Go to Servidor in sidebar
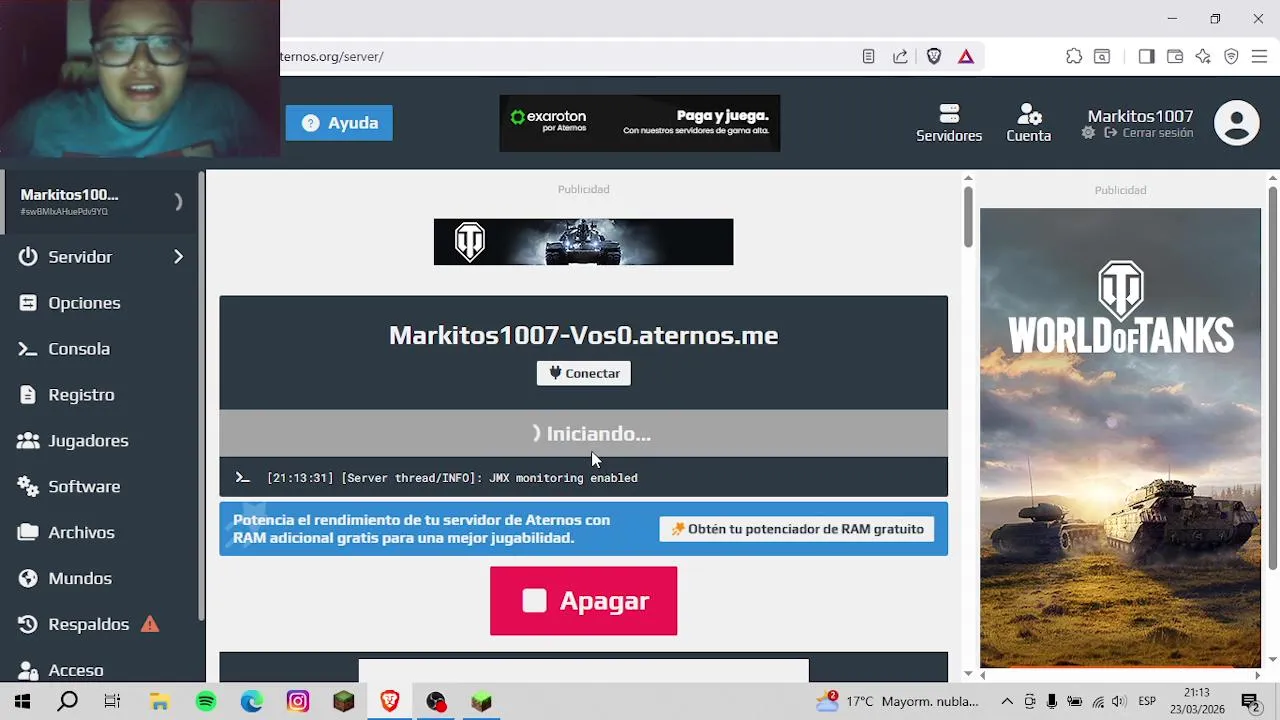Image resolution: width=1280 pixels, height=720 pixels. (80, 257)
